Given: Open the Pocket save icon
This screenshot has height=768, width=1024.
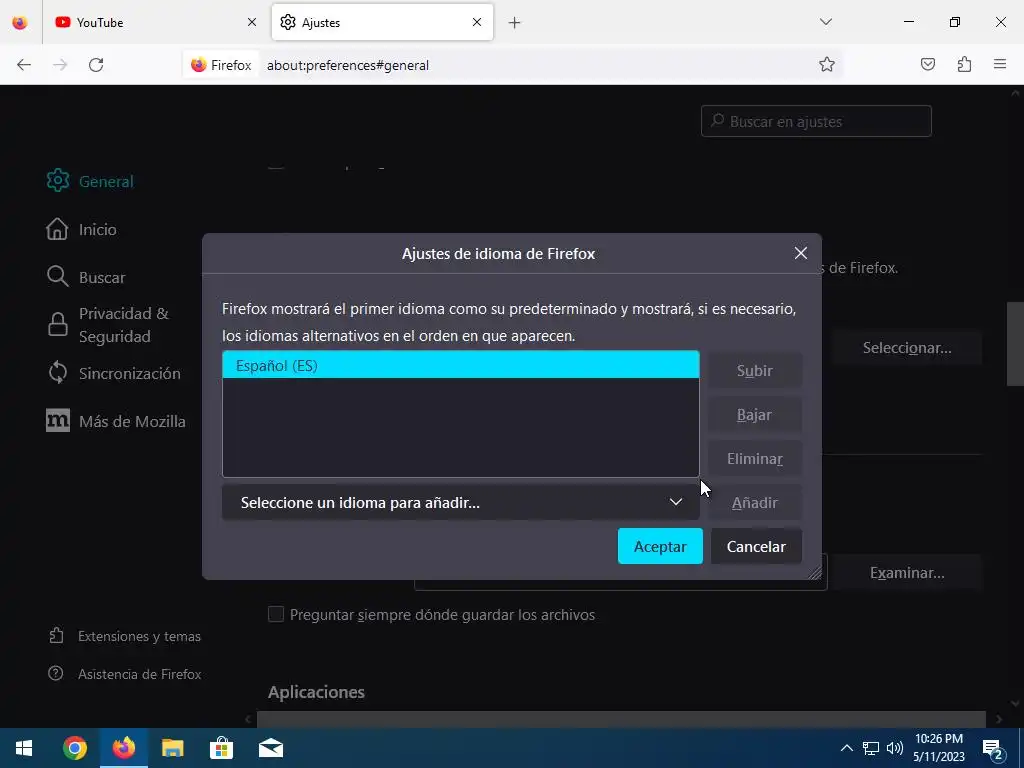Looking at the screenshot, I should coord(928,64).
